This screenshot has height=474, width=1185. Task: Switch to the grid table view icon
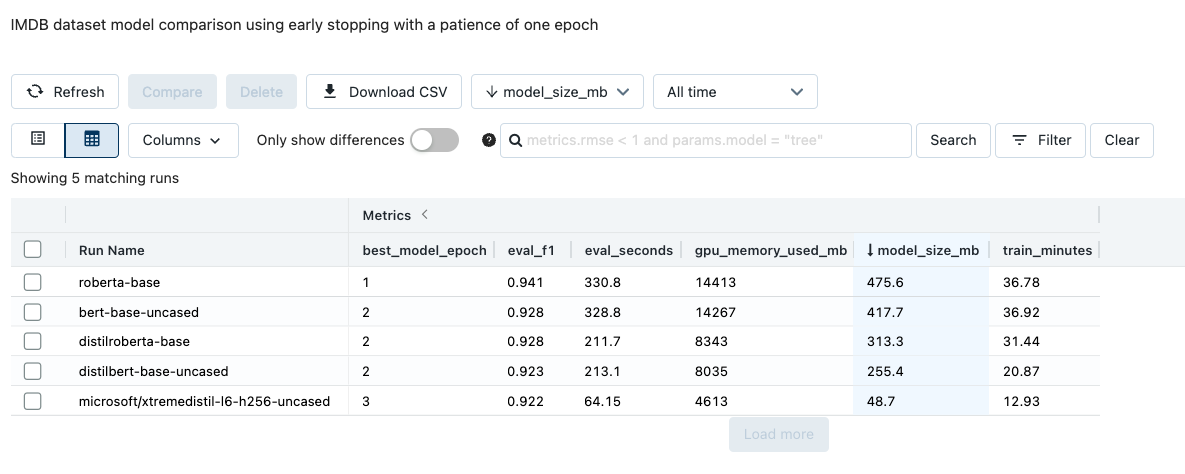click(91, 140)
